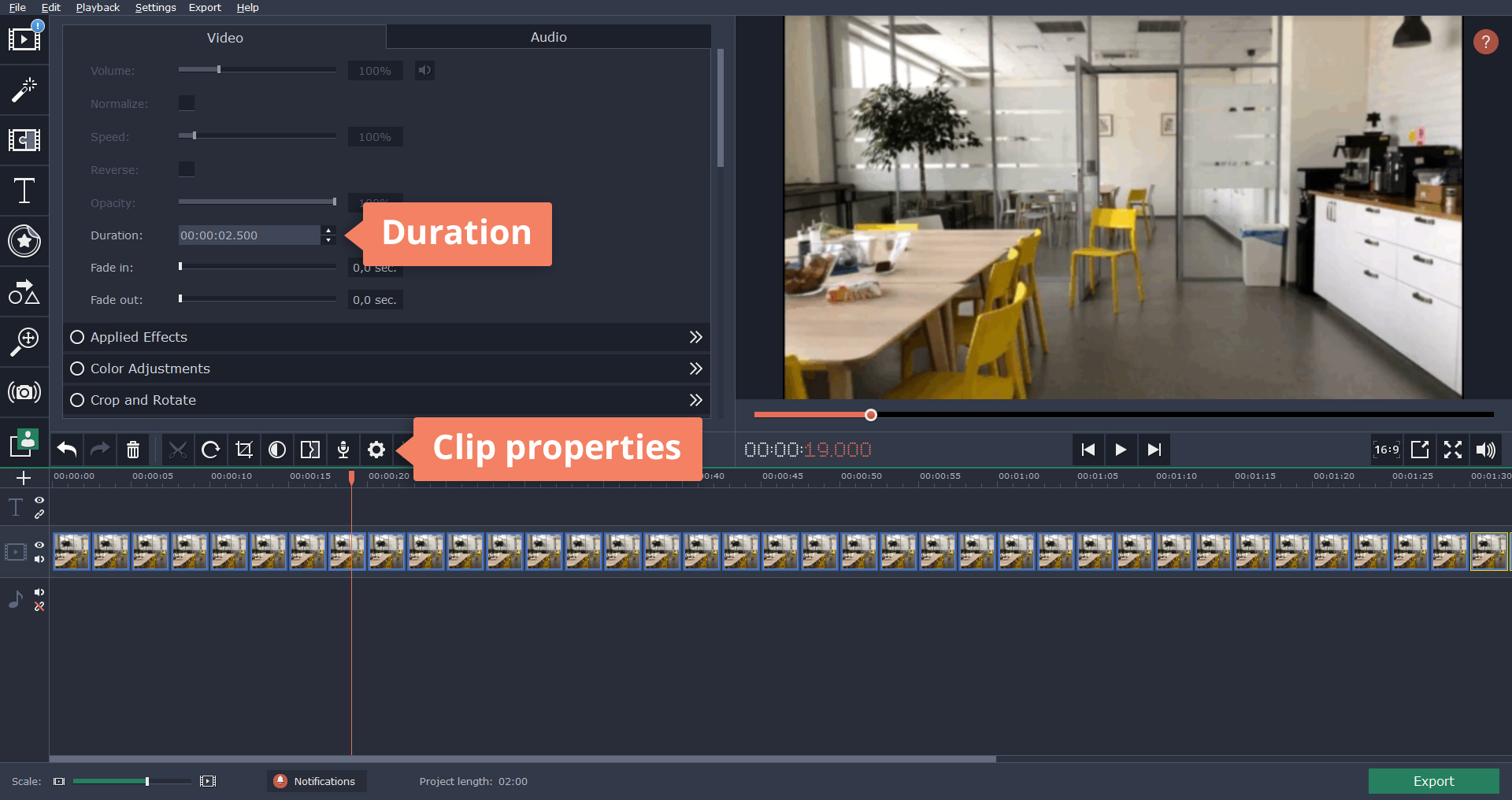Expand the Crop and Rotate section
The width and height of the screenshot is (1512, 800).
click(x=695, y=399)
